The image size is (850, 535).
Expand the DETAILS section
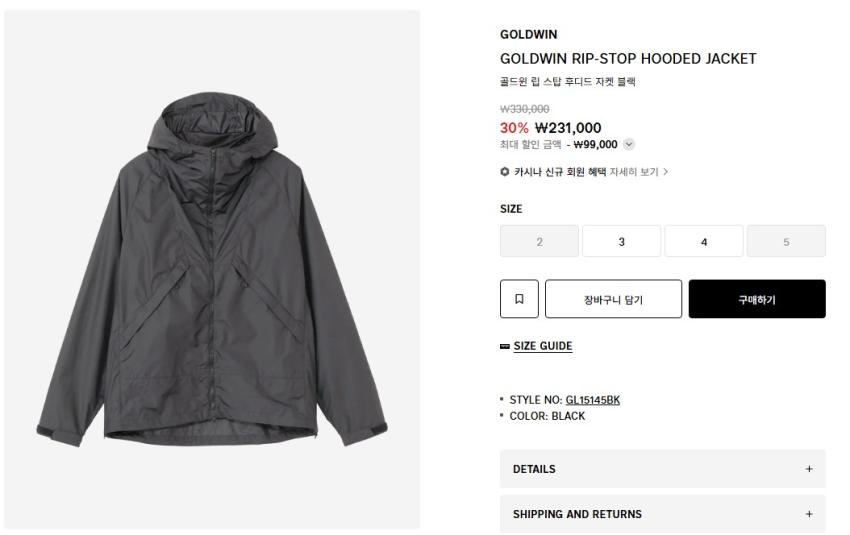click(x=662, y=469)
